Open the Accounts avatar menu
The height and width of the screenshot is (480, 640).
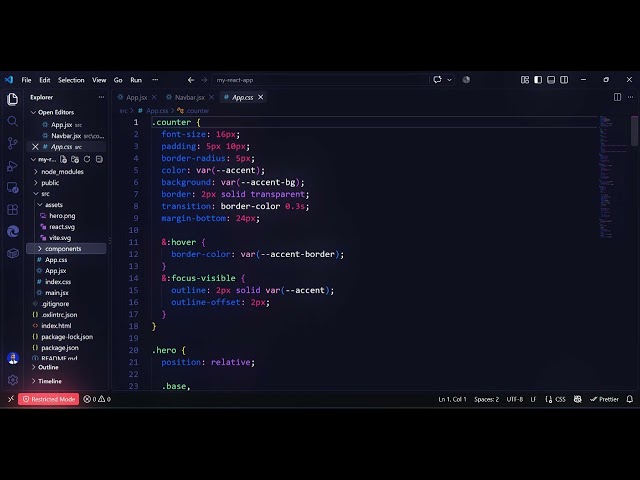[13, 358]
